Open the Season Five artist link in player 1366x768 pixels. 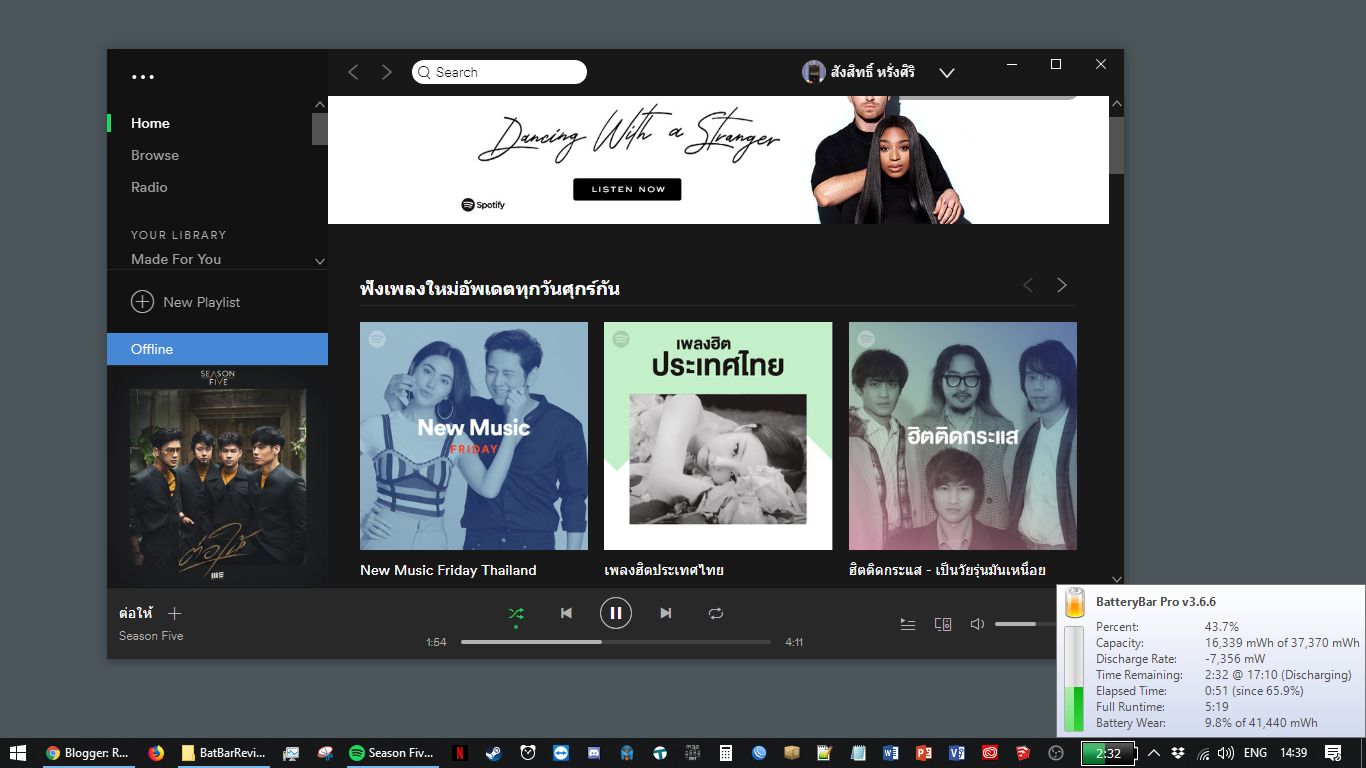click(151, 636)
